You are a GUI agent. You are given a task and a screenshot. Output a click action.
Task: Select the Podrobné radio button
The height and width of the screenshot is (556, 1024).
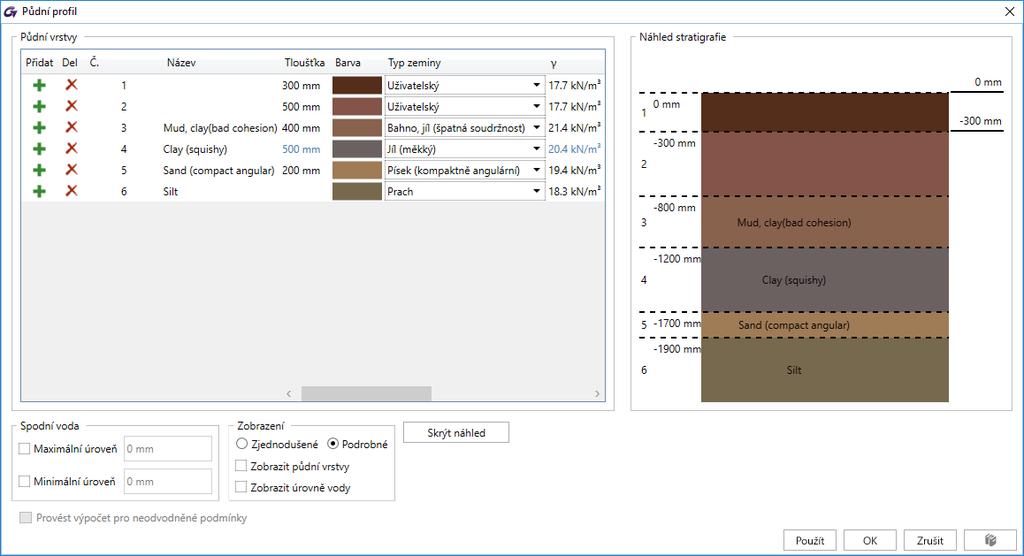(x=333, y=444)
